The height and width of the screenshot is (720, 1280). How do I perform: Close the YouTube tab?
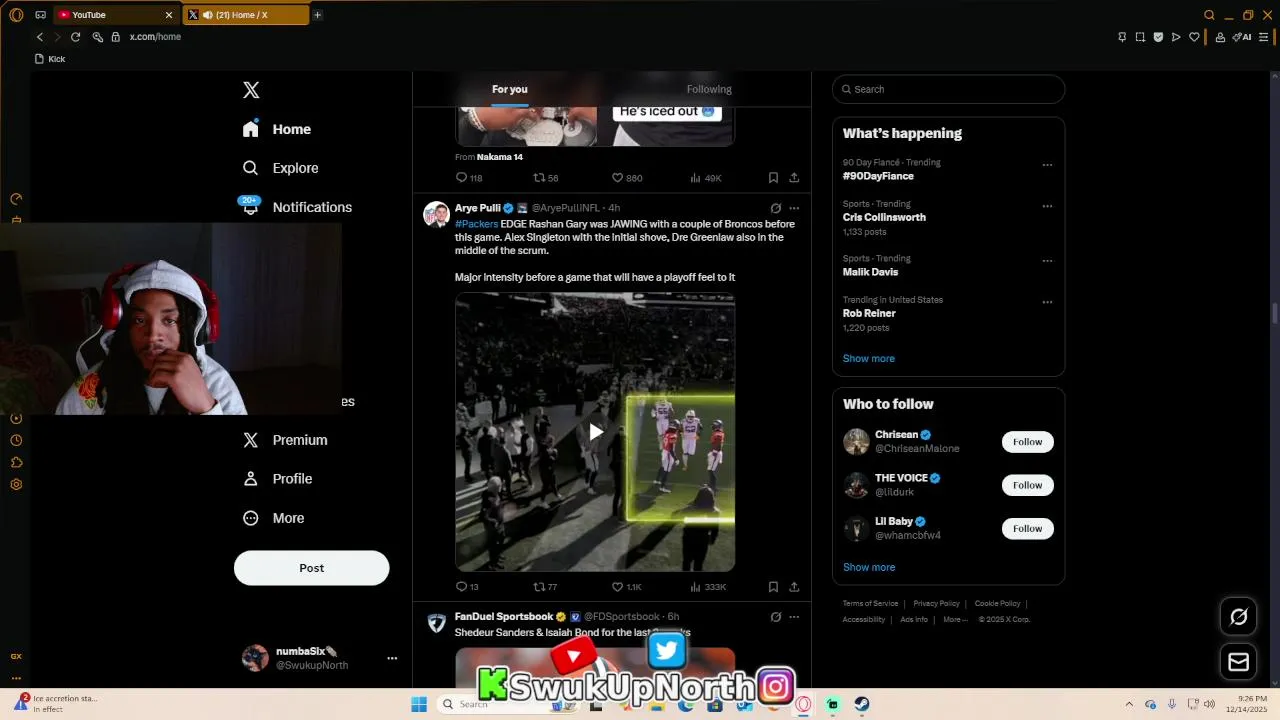pos(168,15)
